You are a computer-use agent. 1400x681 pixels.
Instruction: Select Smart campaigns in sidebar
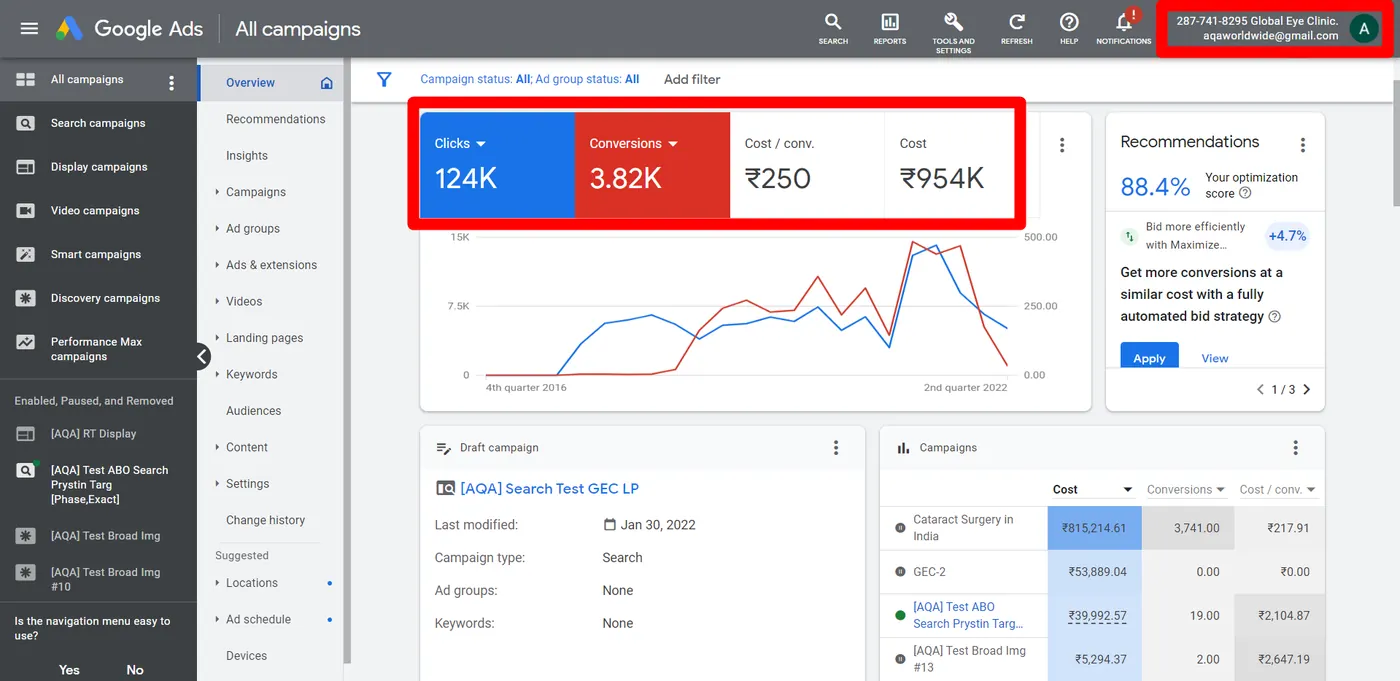pos(98,254)
